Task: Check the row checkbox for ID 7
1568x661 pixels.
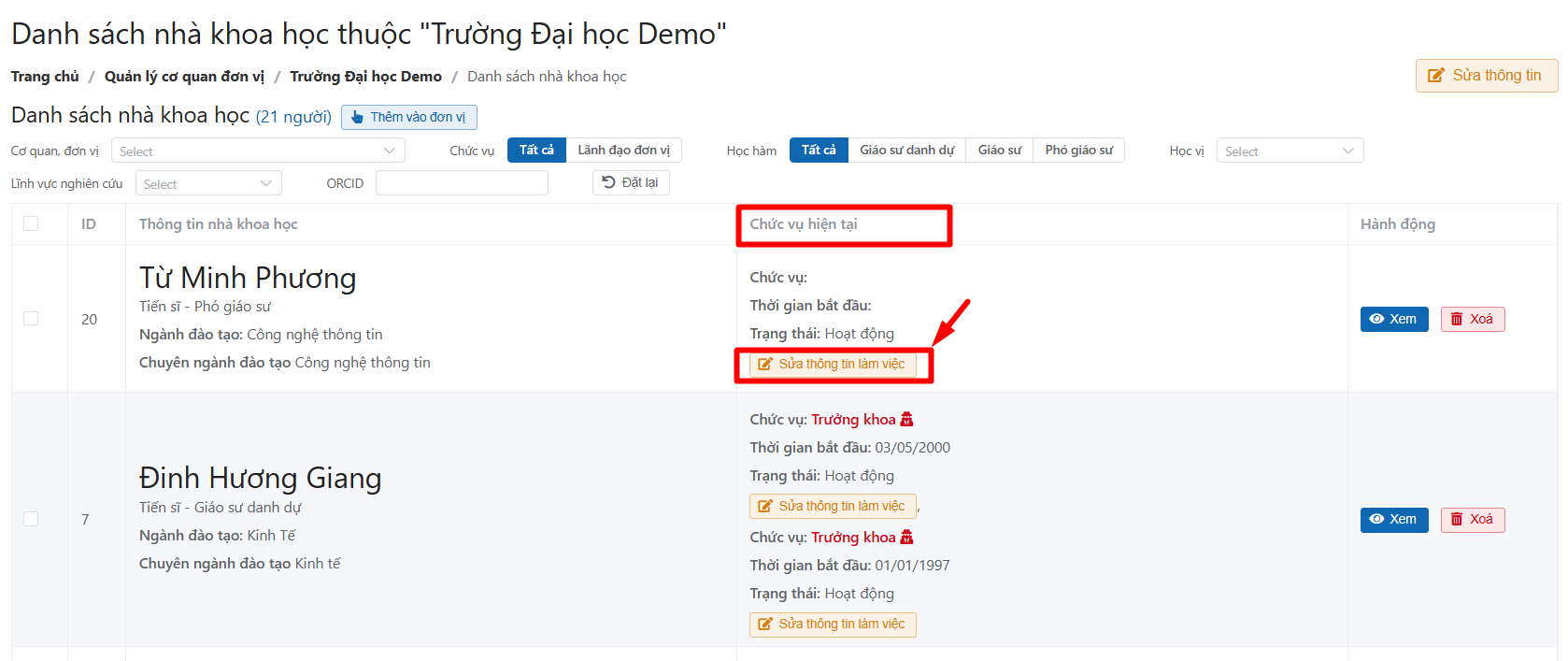Action: [31, 518]
